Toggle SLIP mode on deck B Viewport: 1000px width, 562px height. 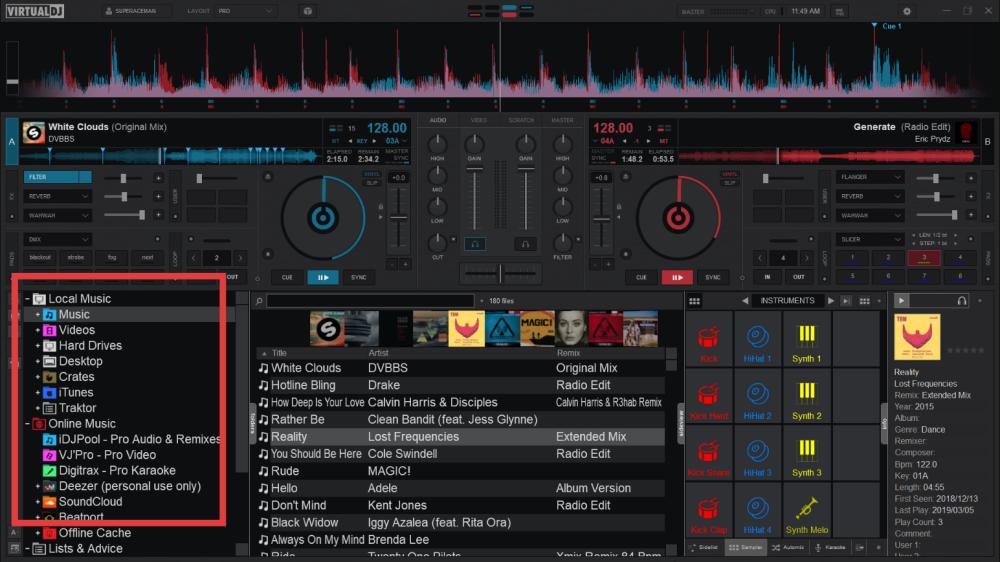(728, 183)
